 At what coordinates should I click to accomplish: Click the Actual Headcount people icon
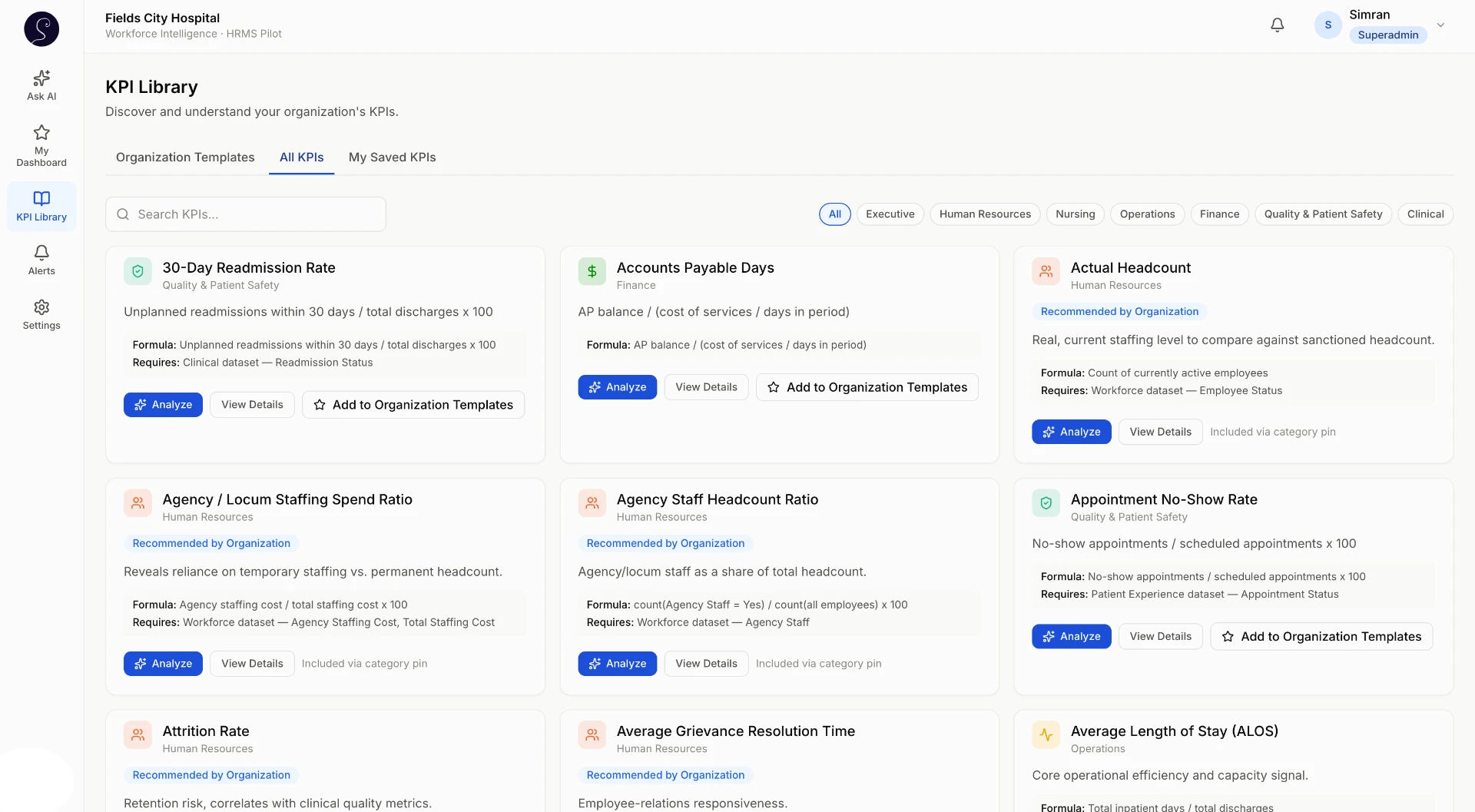coord(1046,271)
